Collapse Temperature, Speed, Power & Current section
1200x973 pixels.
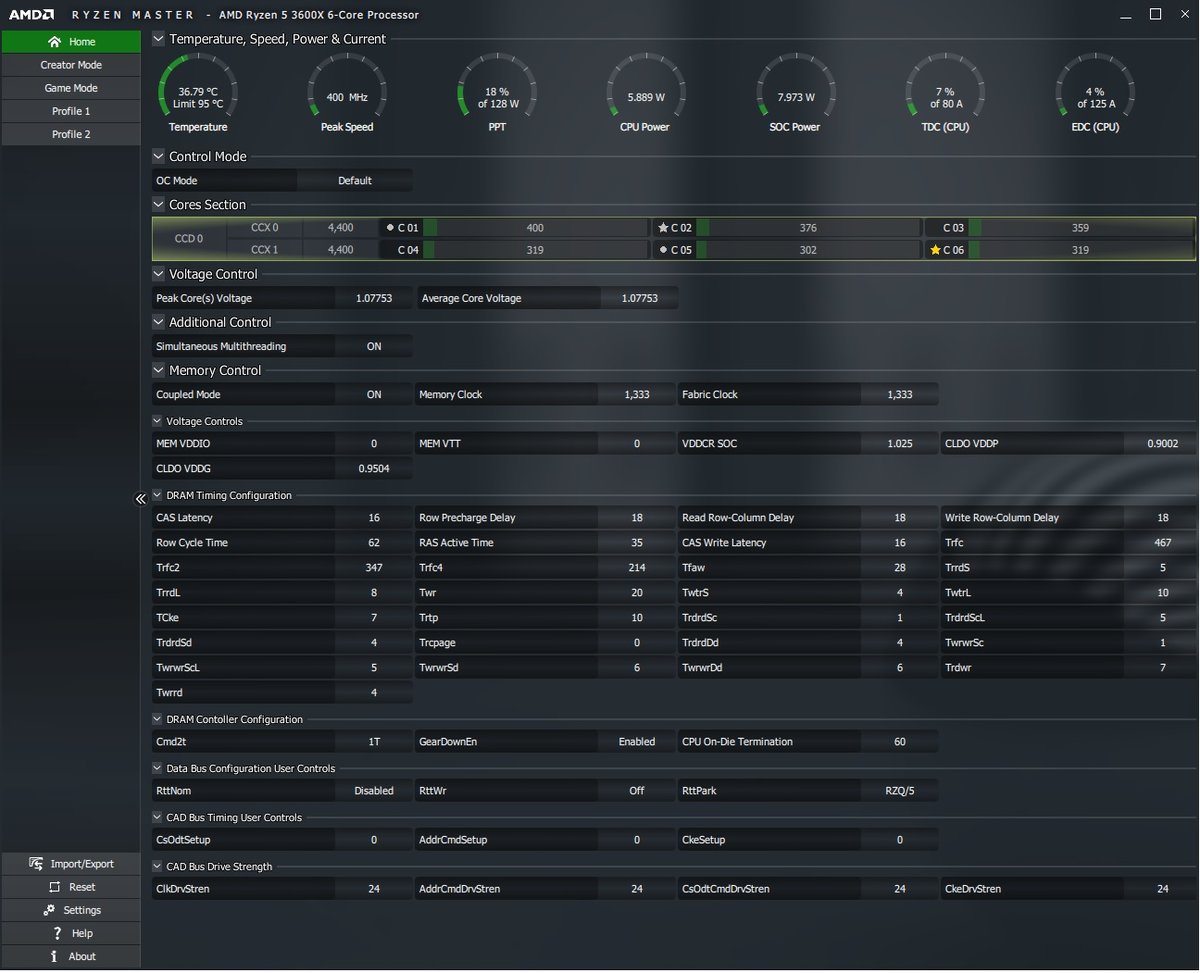click(158, 39)
